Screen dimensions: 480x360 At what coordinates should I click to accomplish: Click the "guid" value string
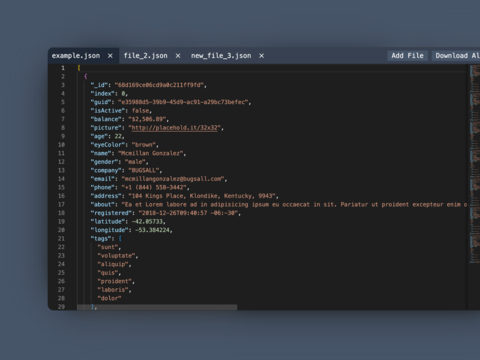pos(183,102)
